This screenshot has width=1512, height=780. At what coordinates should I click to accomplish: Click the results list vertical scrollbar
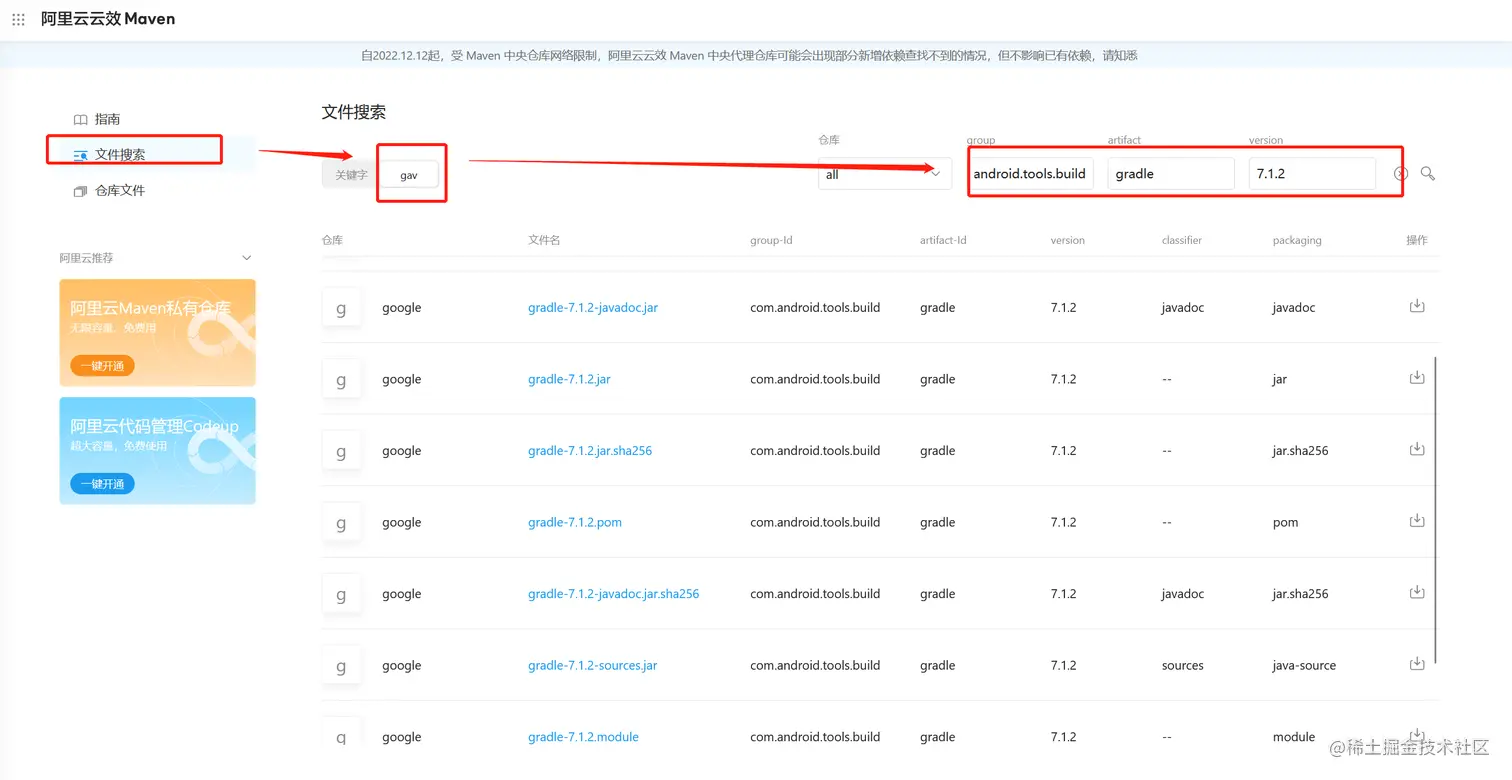pos(1436,510)
